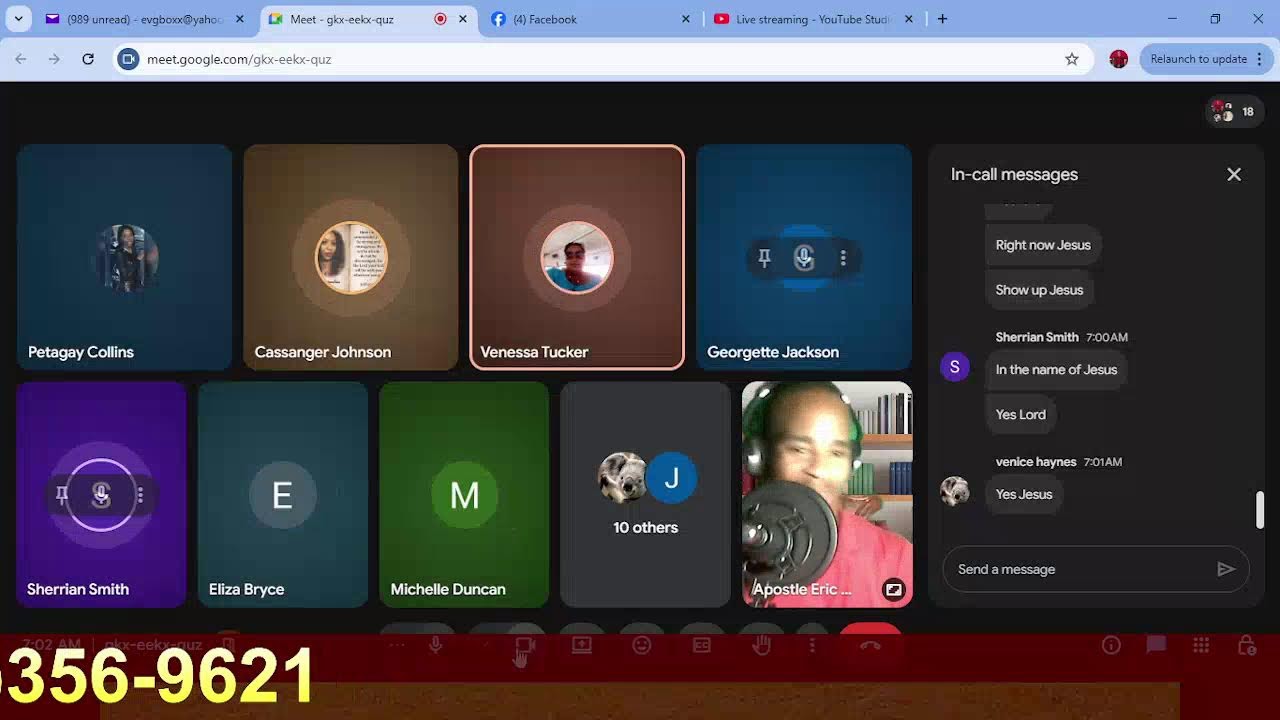Select Apostle Eric's video tile
The height and width of the screenshot is (720, 1280).
click(827, 495)
